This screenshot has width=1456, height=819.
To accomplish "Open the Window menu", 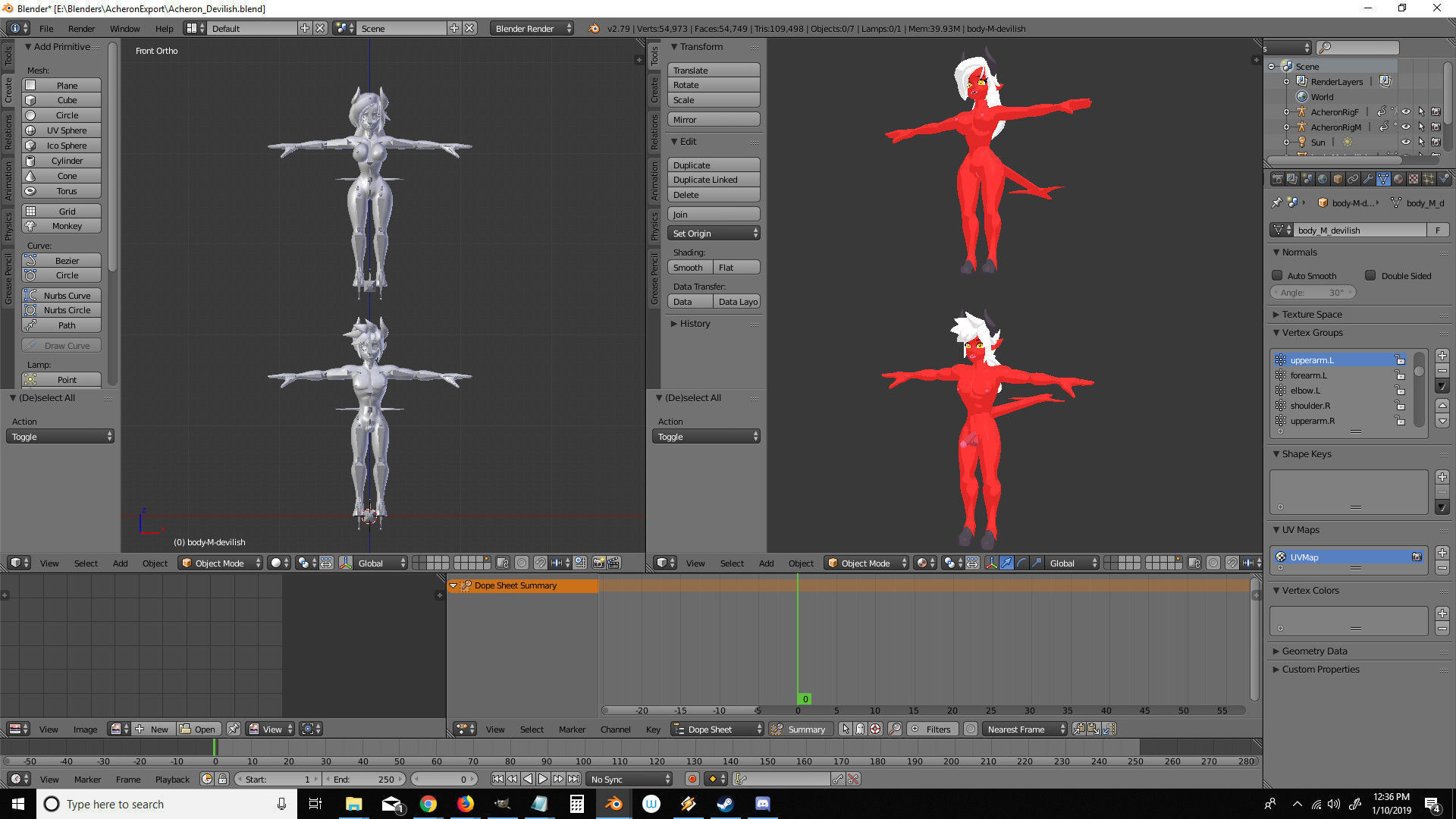I will pyautogui.click(x=124, y=28).
